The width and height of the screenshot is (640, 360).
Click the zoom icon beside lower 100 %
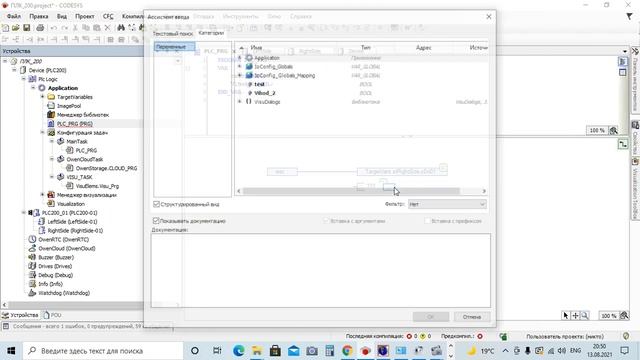624,316
